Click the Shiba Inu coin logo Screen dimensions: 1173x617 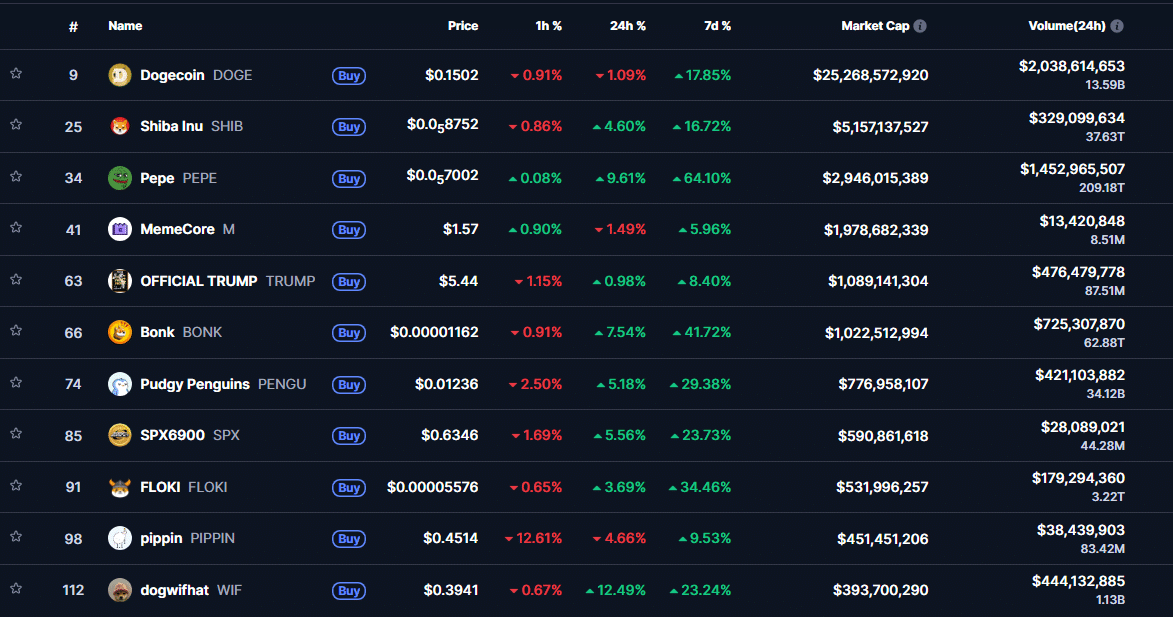coord(118,126)
